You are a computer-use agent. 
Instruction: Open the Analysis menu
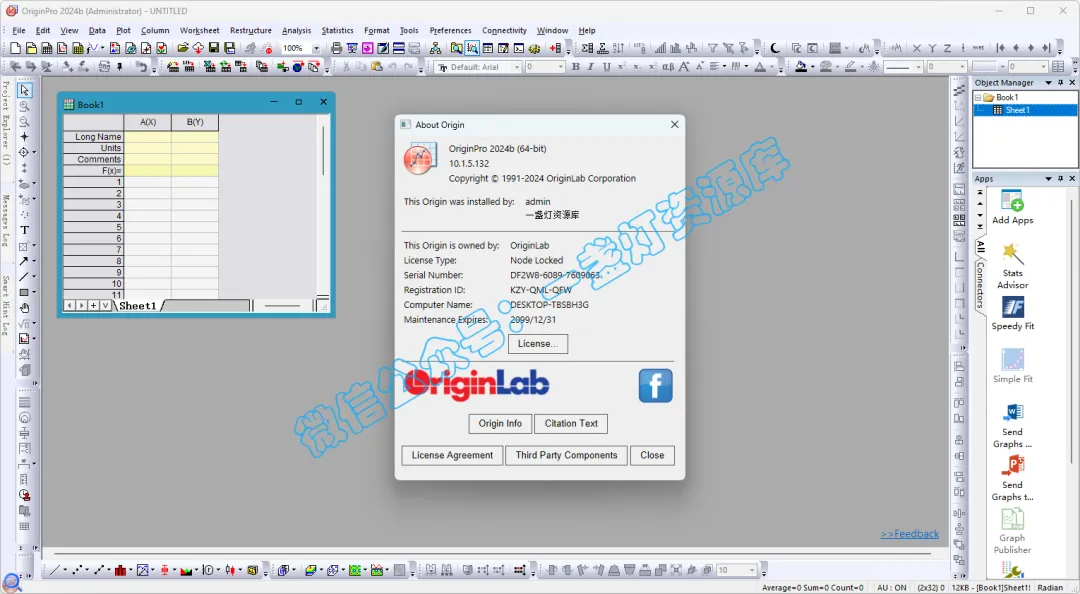coord(296,30)
